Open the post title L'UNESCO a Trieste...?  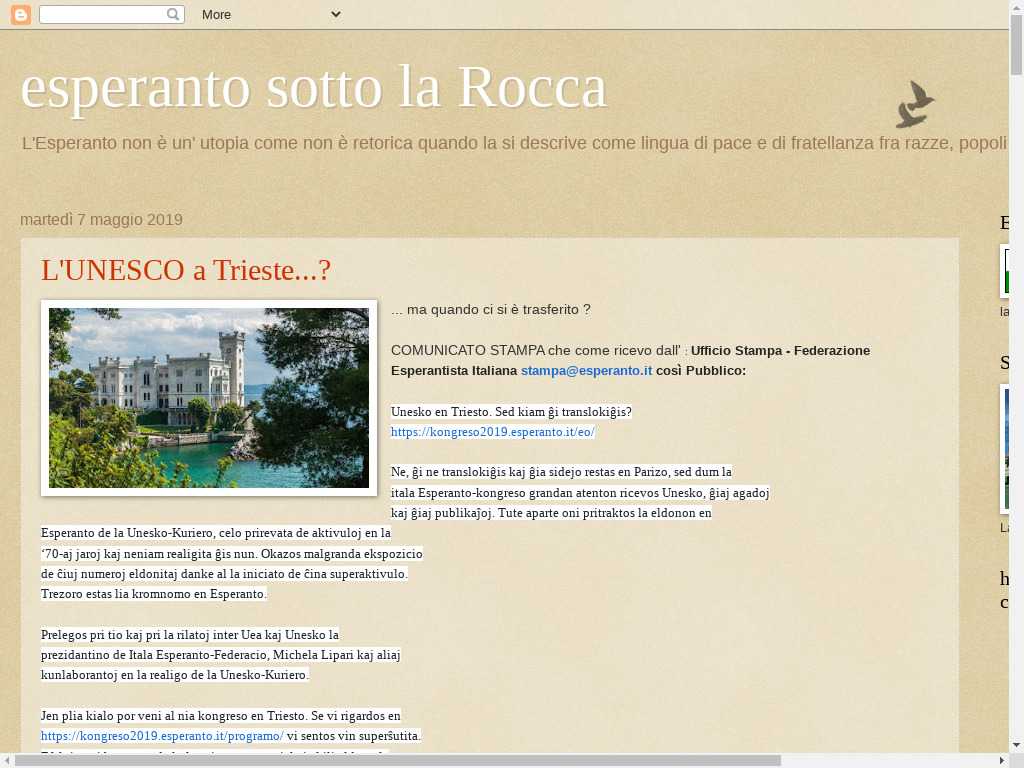point(186,270)
